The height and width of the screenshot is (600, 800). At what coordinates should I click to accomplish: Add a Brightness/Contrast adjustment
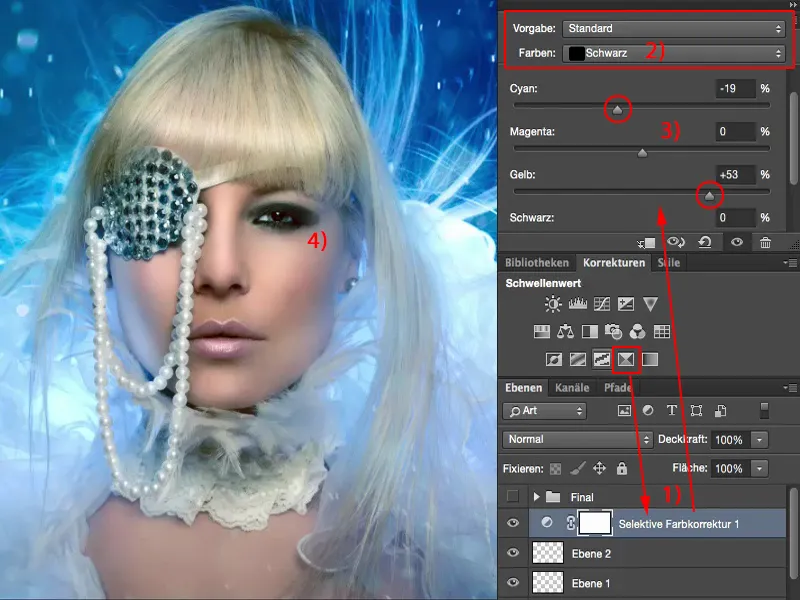pos(553,305)
